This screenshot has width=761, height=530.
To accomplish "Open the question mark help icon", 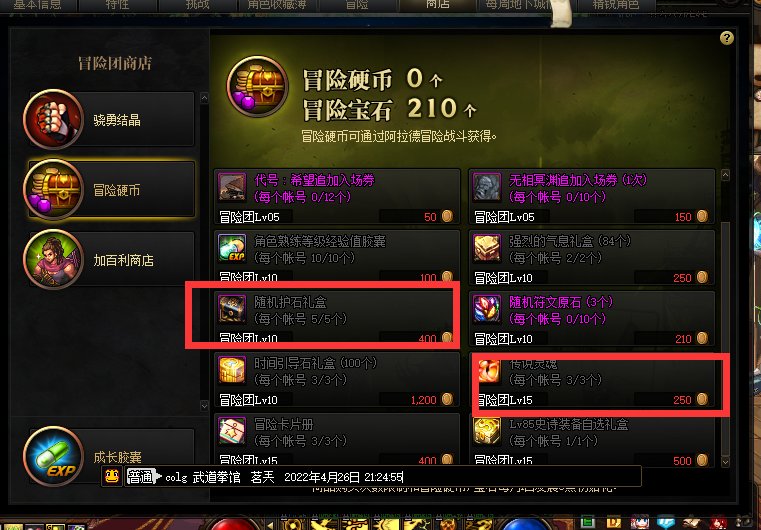I will (727, 38).
